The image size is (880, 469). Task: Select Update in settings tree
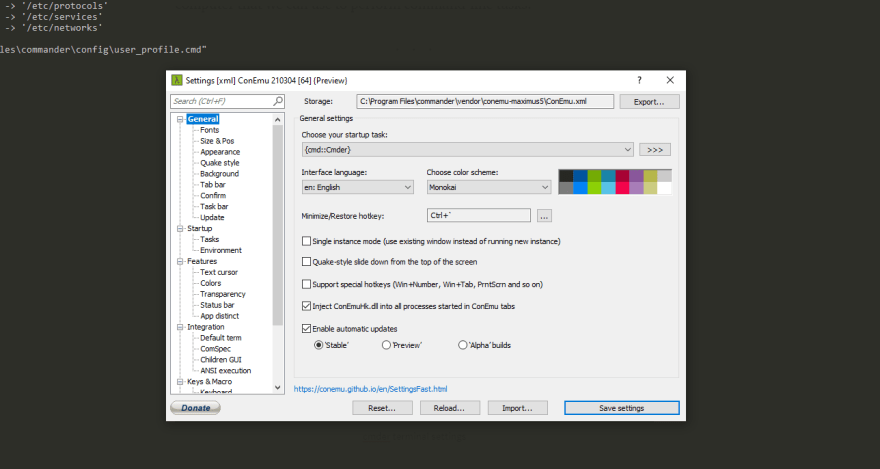(212, 218)
